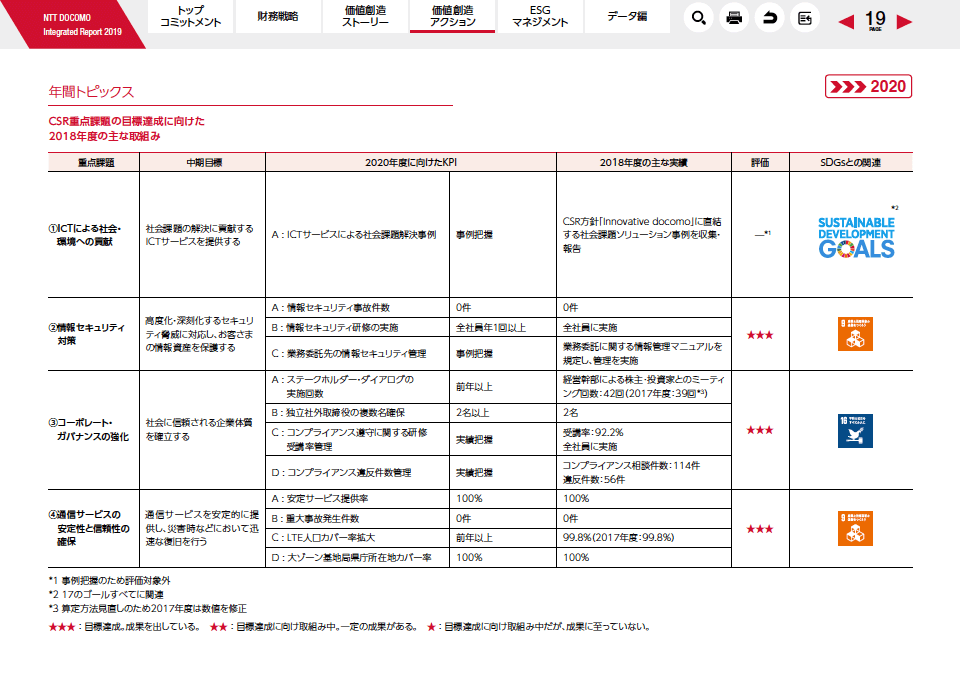
Task: Open the 財務戦略 tab
Action: point(277,17)
